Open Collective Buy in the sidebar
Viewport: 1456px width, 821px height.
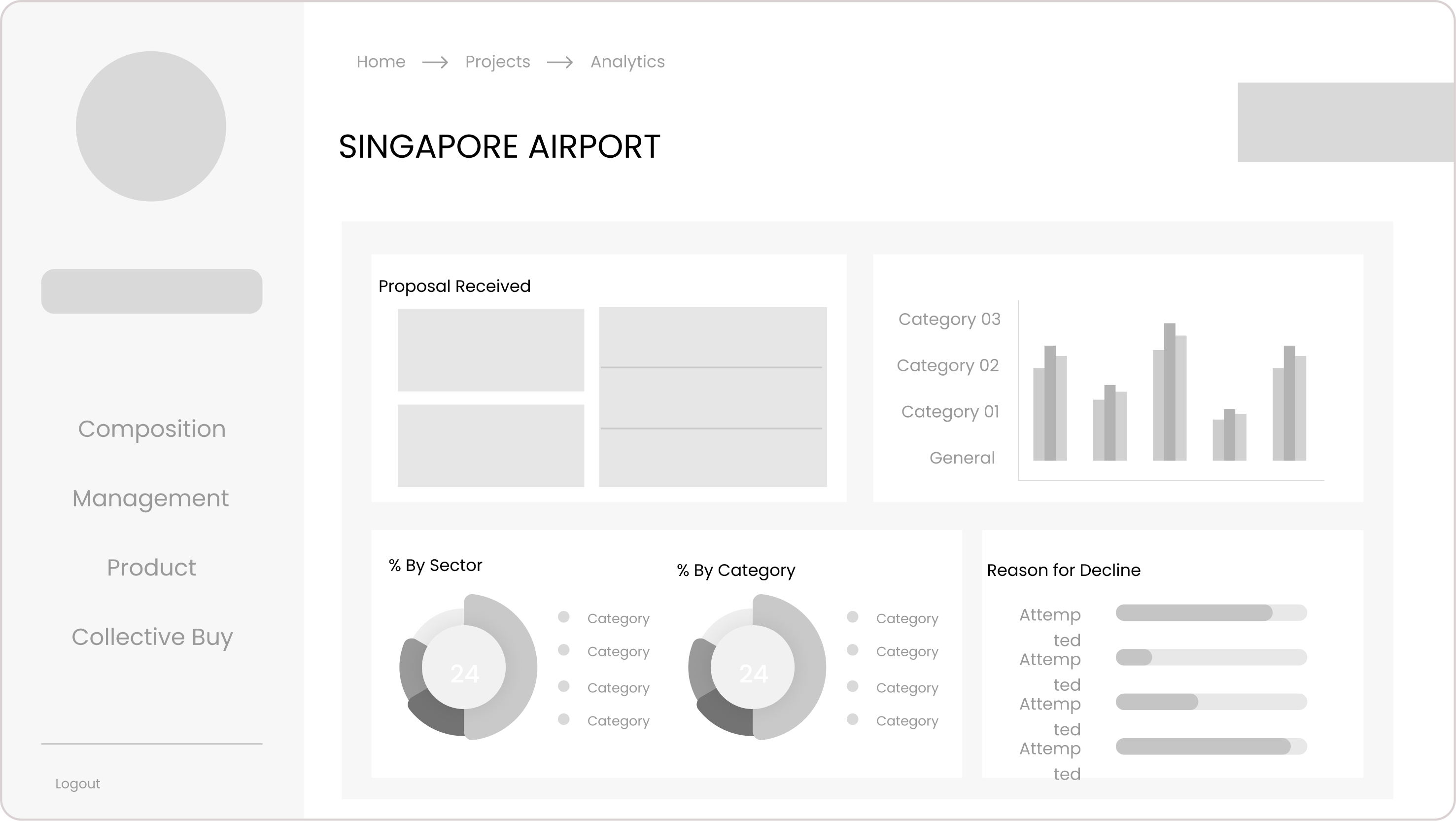pos(152,637)
